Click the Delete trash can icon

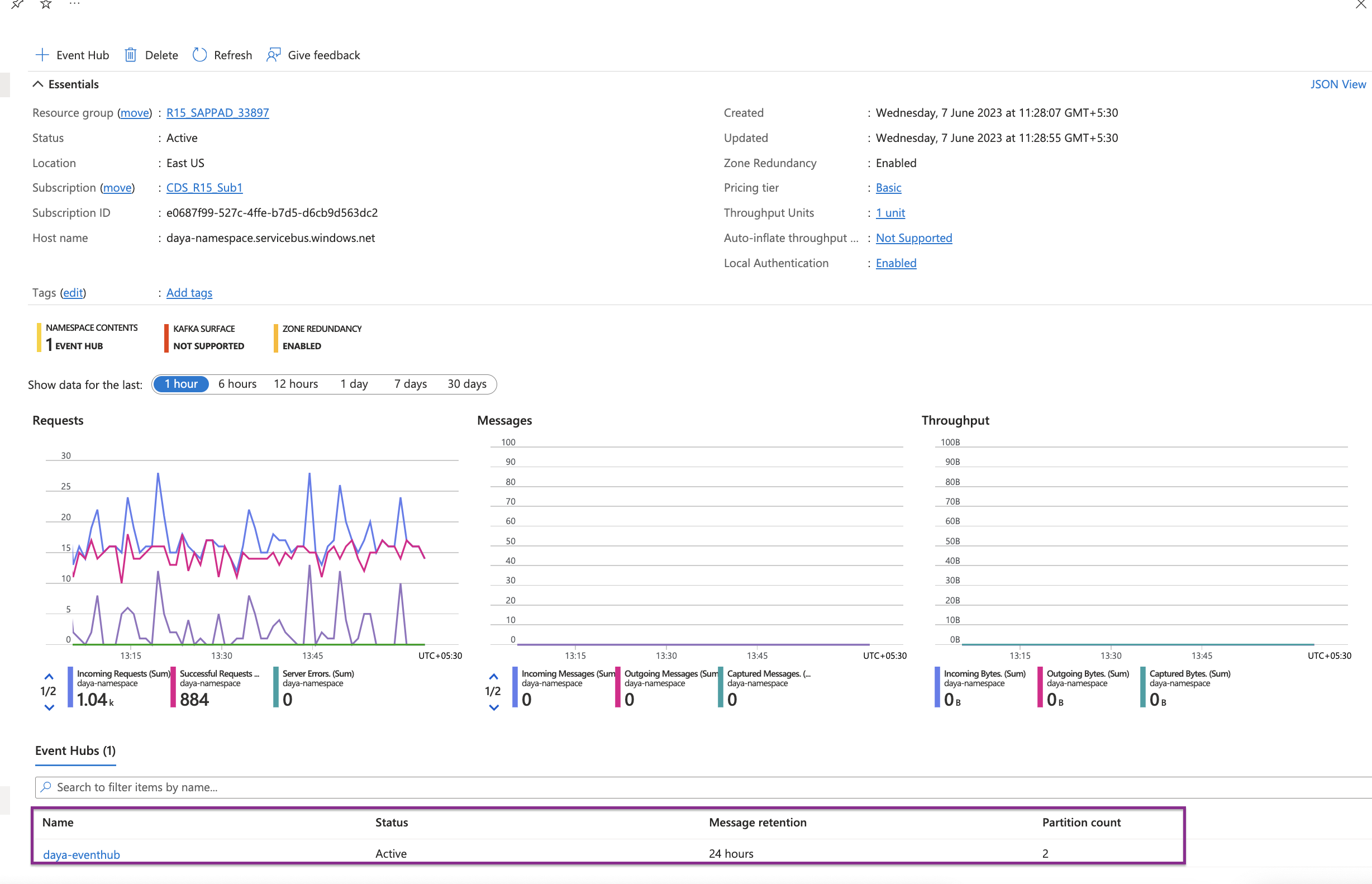point(130,55)
